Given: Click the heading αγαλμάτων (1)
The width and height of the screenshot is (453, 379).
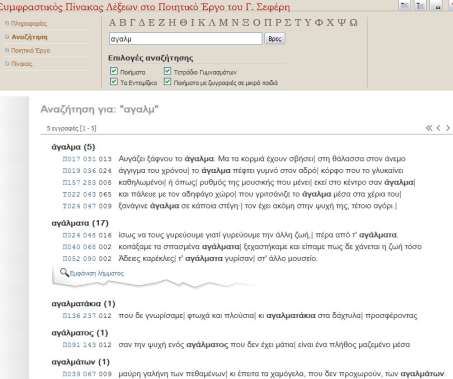Looking at the screenshot, I should (81, 362).
